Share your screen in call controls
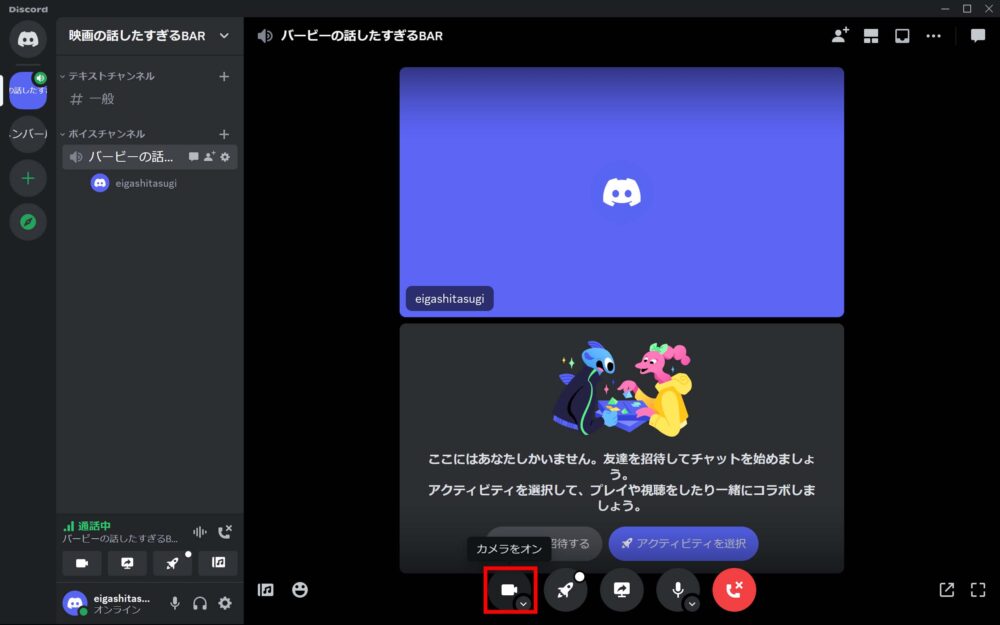 coord(622,590)
